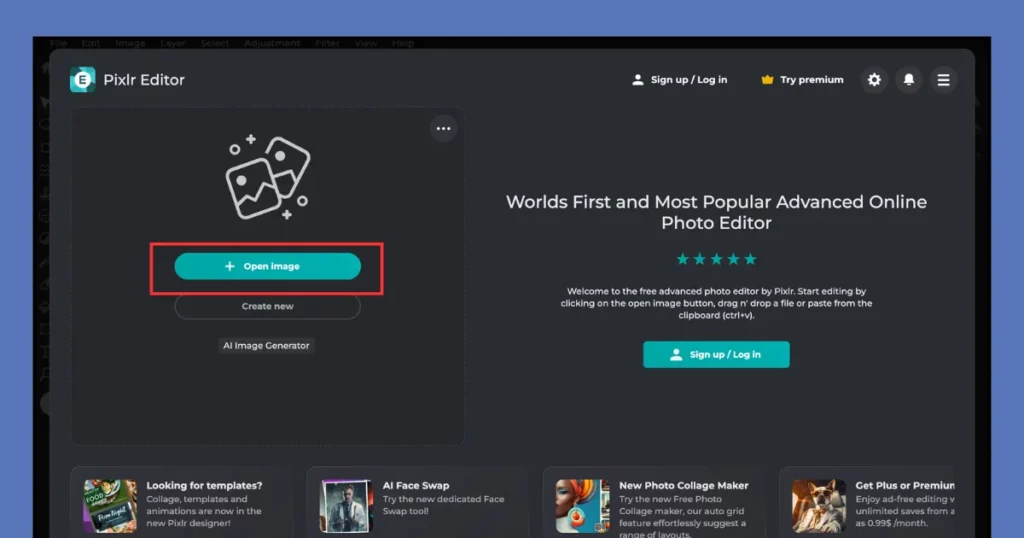Click the crown icon beside Try premium
Viewport: 1024px width, 538px height.
(x=767, y=80)
